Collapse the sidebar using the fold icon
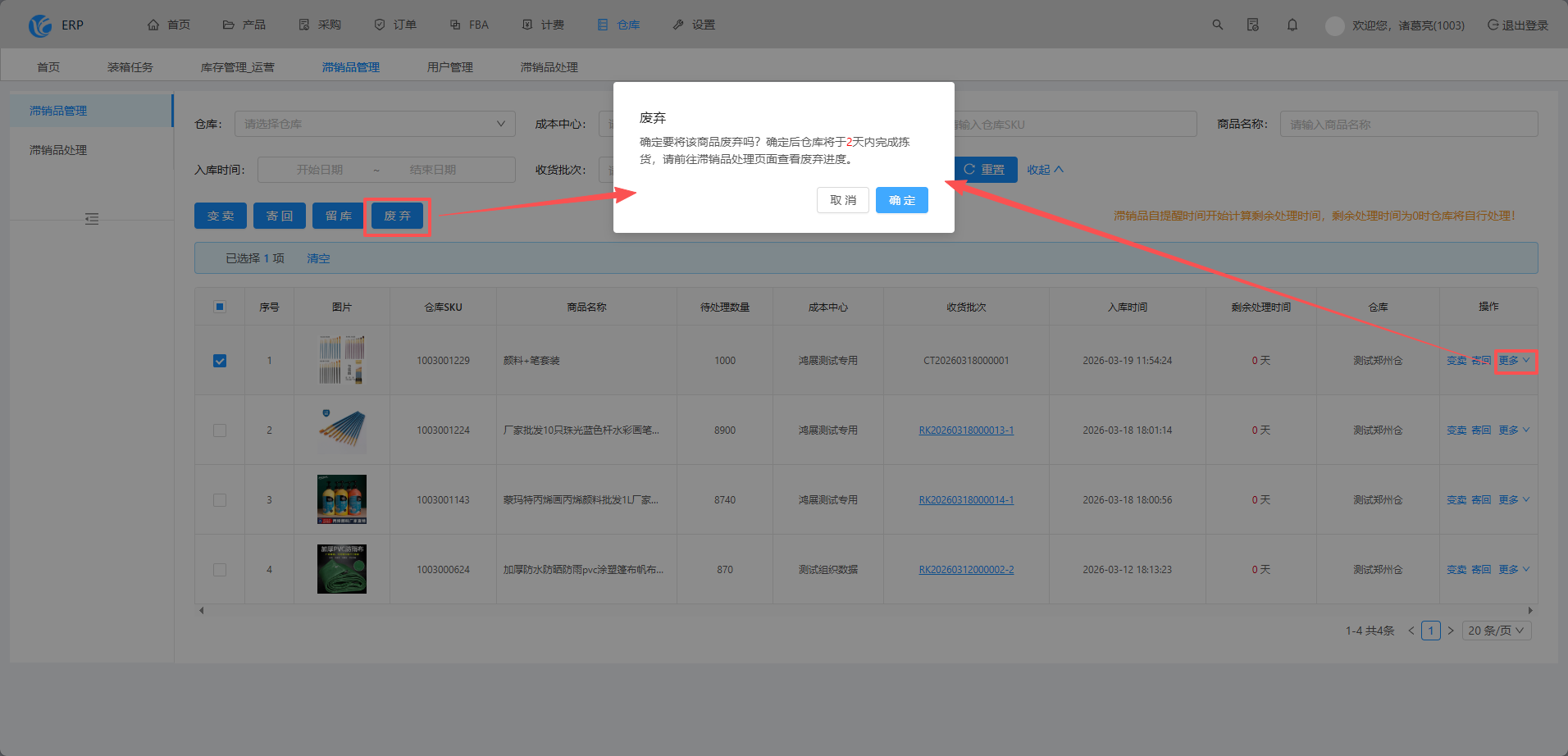 92,219
